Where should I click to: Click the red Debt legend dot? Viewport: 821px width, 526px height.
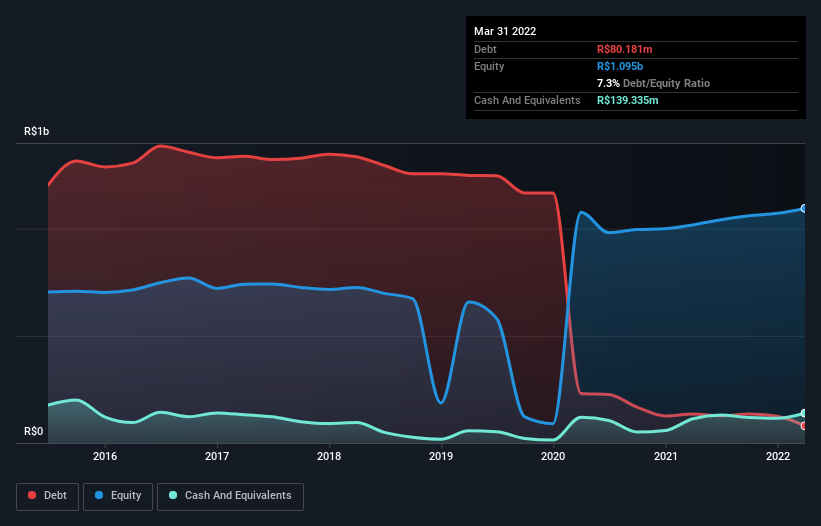tap(32, 495)
